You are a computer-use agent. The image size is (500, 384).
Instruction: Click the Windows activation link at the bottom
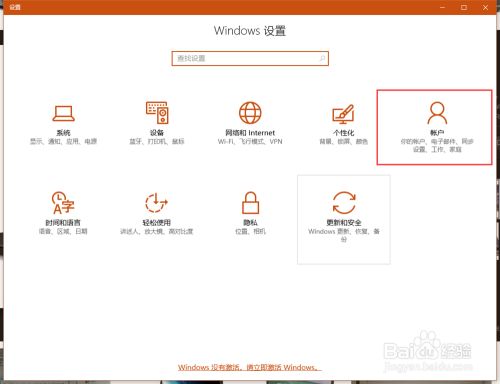pos(250,367)
